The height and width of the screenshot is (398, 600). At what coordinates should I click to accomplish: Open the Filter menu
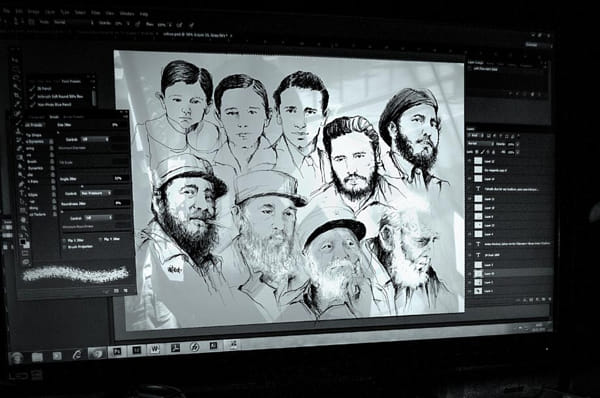96,13
